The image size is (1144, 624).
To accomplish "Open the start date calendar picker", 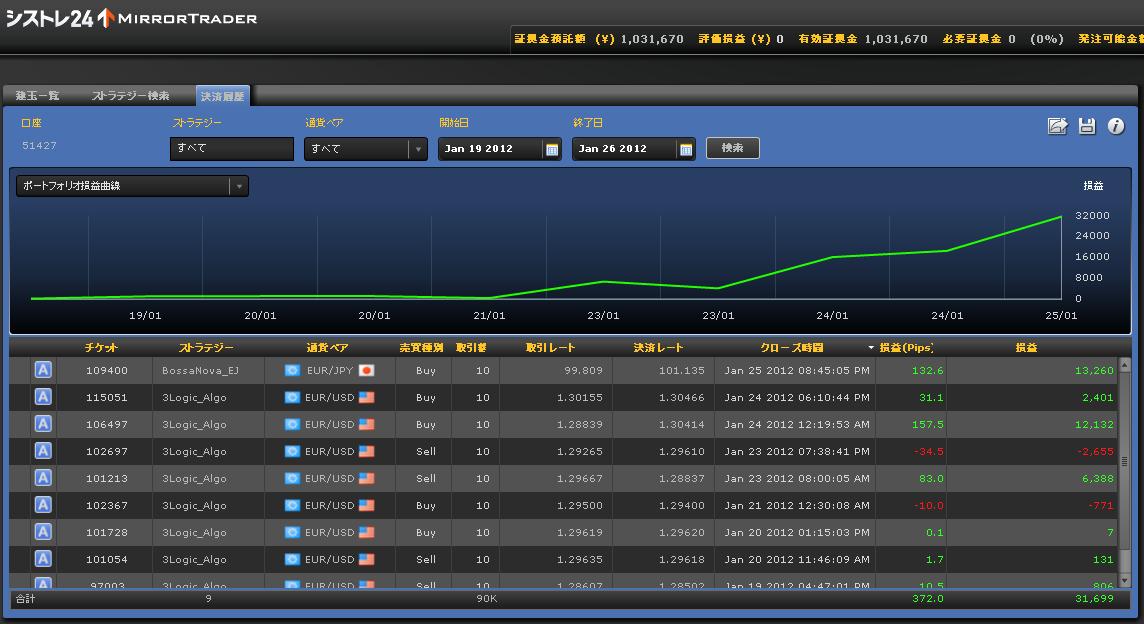I will 551,149.
